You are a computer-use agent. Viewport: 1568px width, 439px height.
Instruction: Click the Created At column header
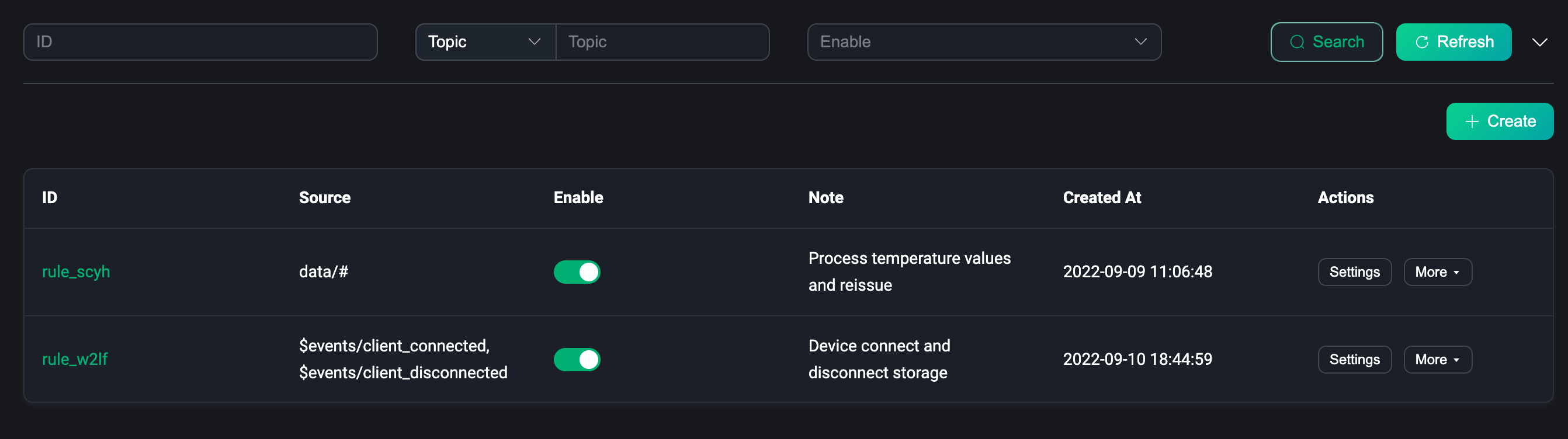[1101, 198]
